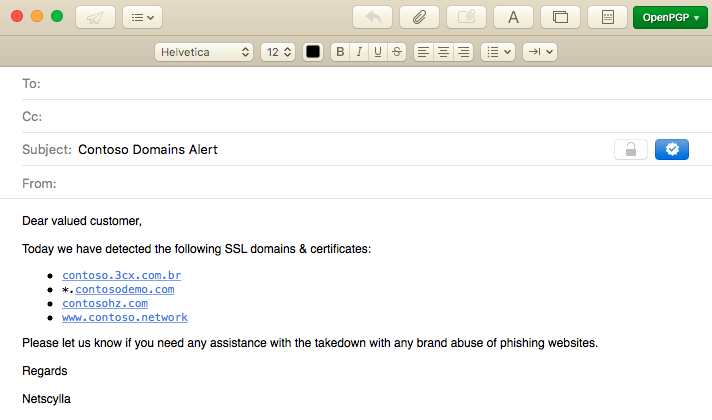The image size is (712, 420).
Task: Click the Send paper plane icon
Action: point(95,18)
